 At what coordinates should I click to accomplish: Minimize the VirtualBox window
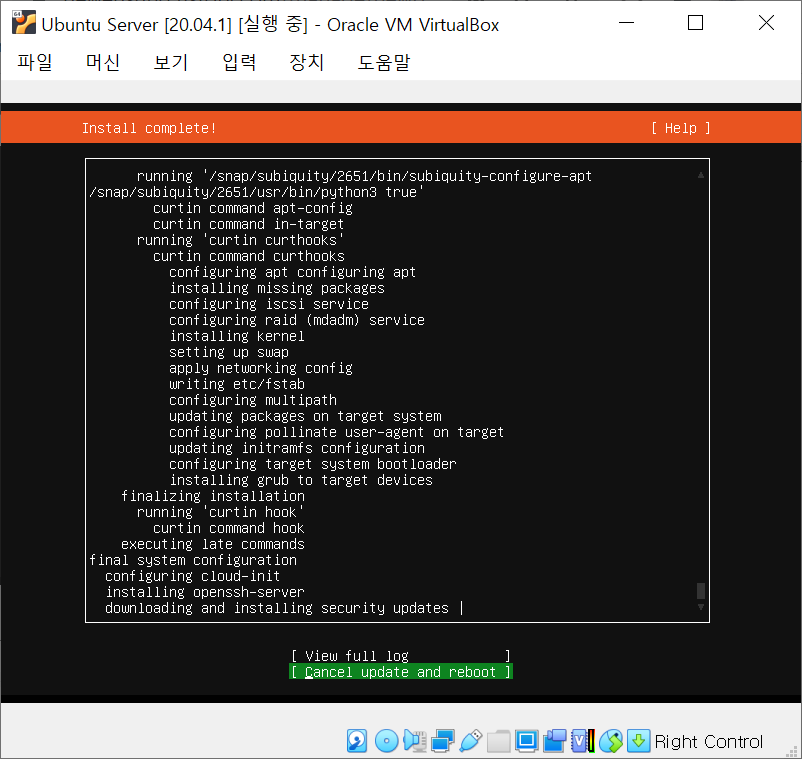626,23
